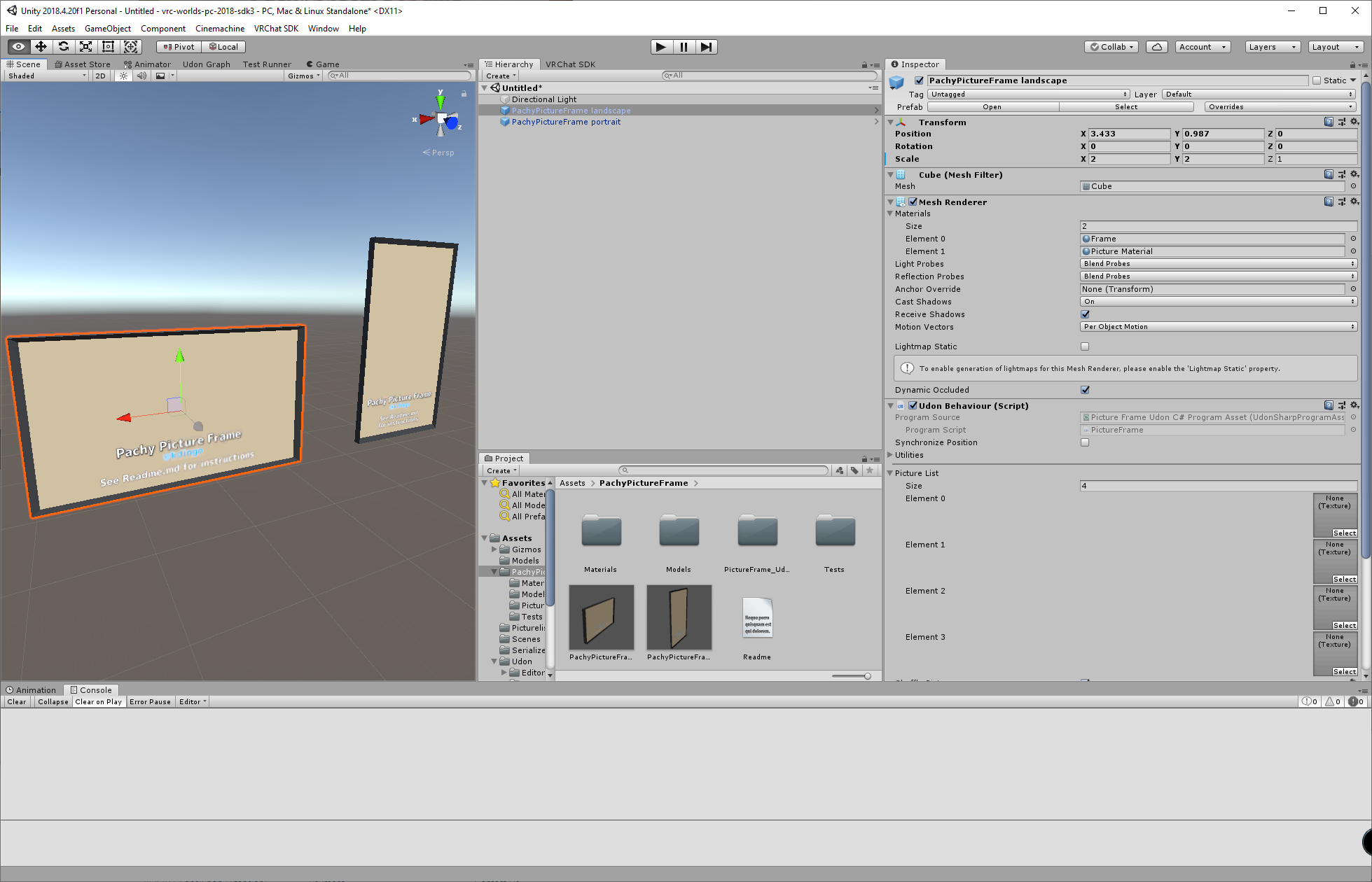
Task: Select the Move tool
Action: pos(41,46)
